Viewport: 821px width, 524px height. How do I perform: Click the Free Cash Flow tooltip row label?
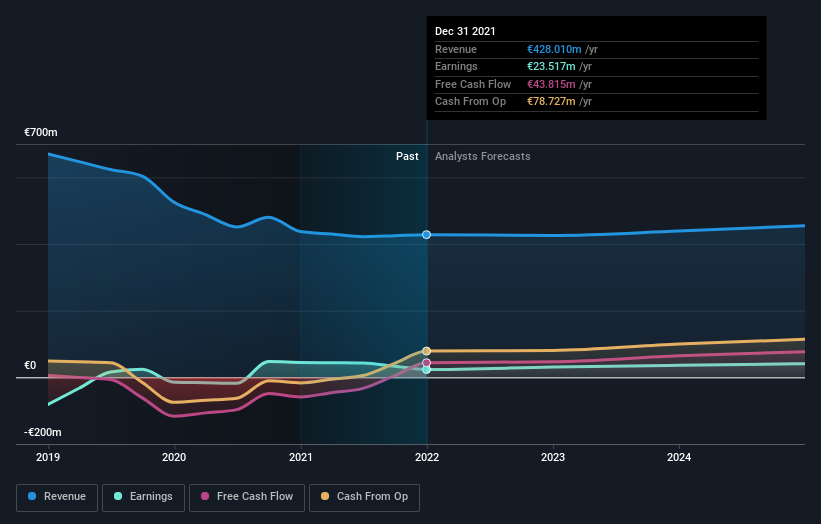pos(473,84)
